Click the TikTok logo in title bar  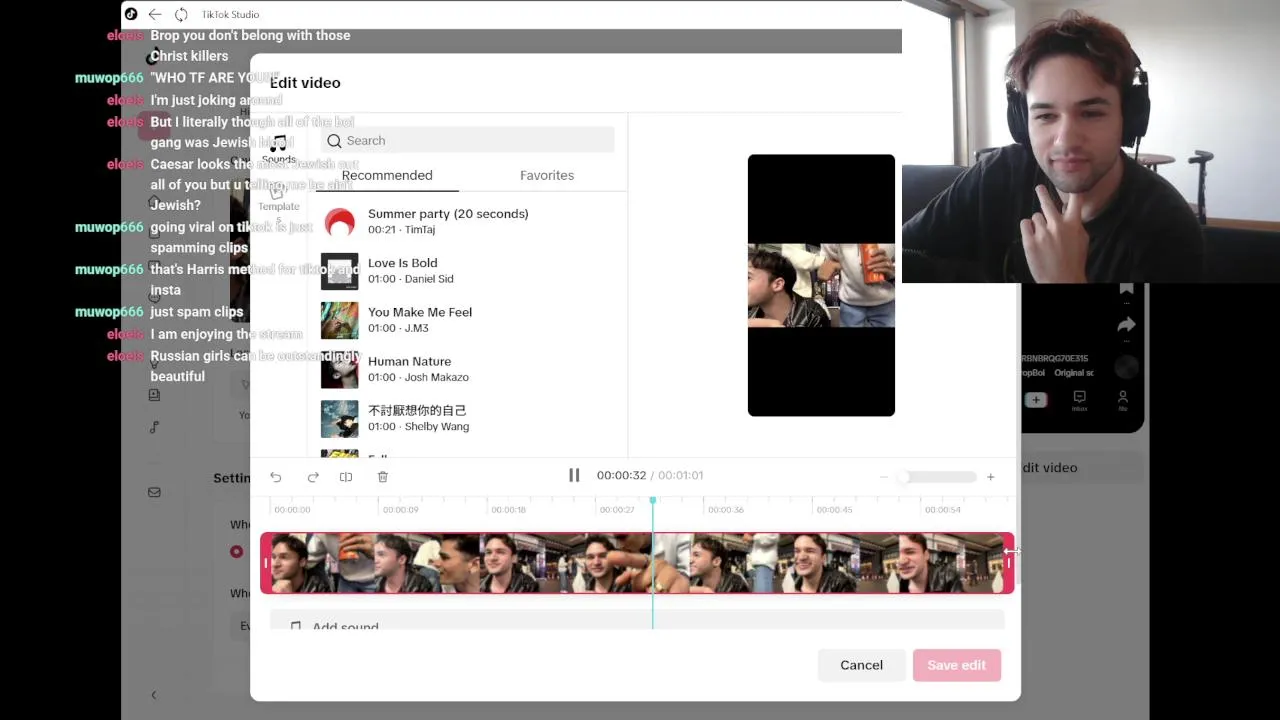point(131,14)
